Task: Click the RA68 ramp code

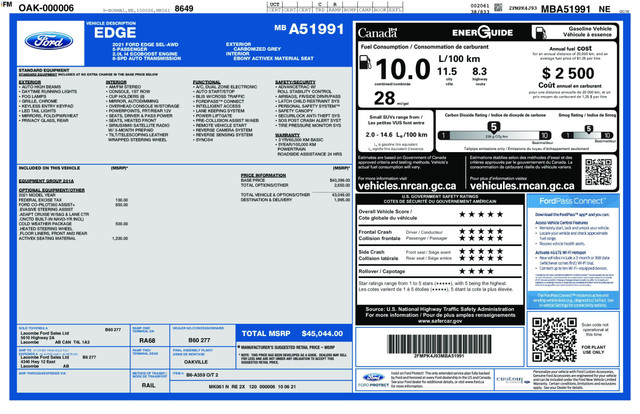Action: (147, 340)
